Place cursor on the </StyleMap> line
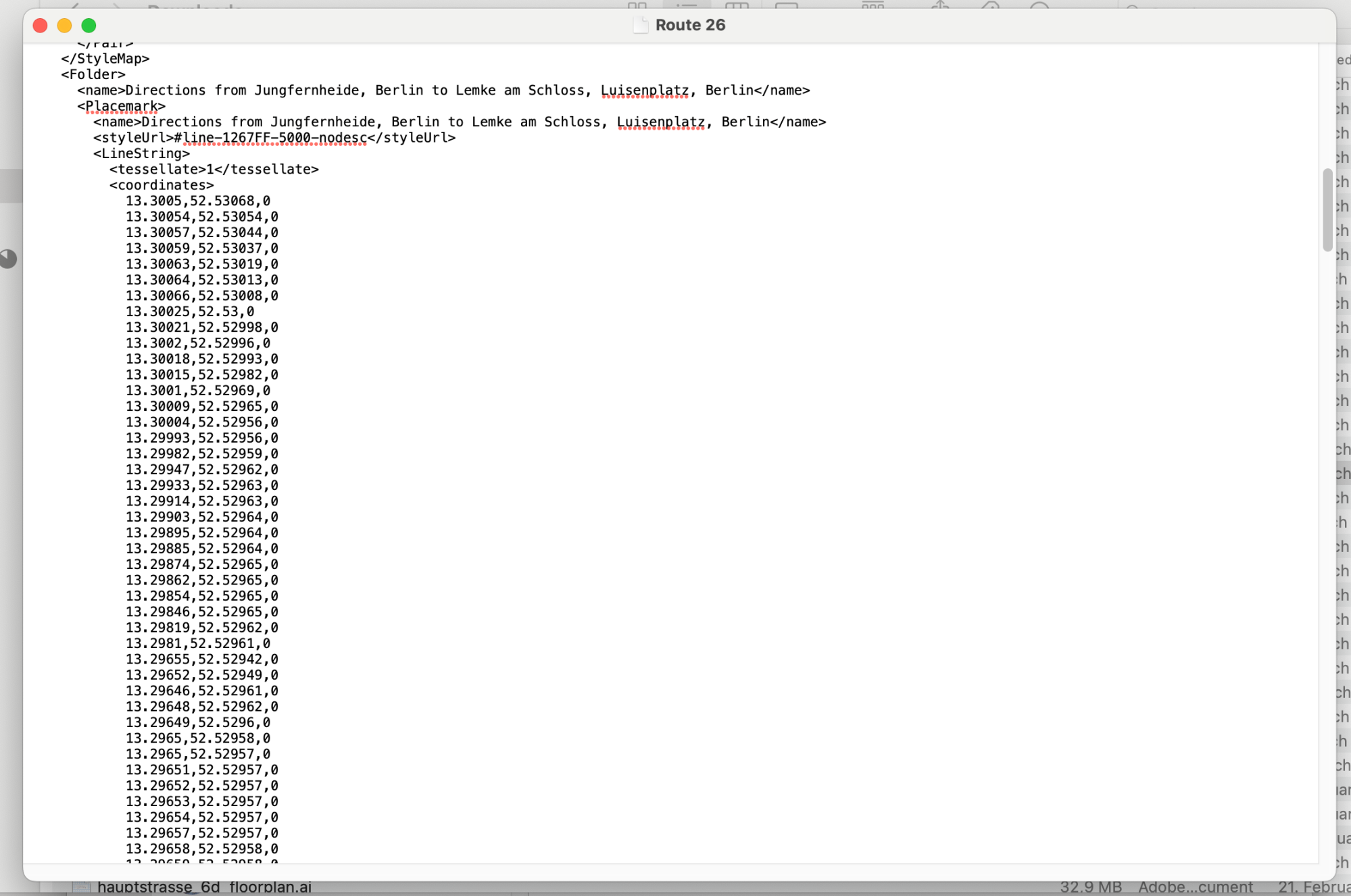 click(105, 59)
